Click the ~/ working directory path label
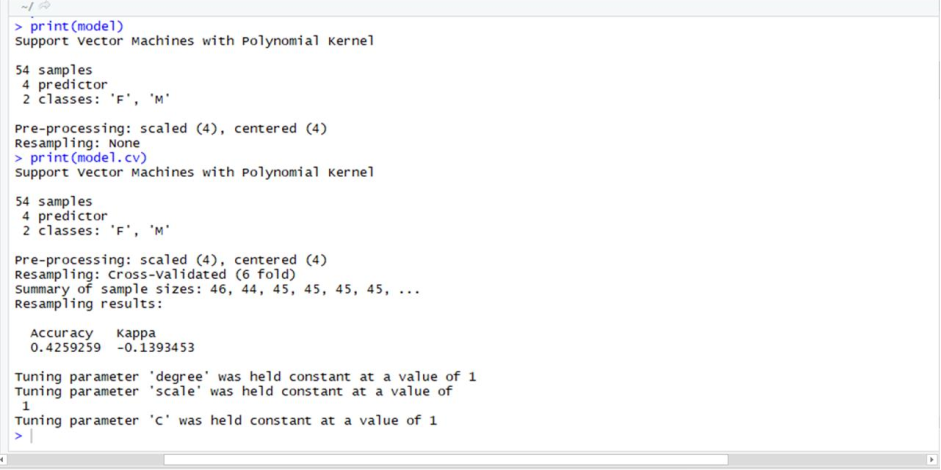This screenshot has height=470, width=941. [27, 7]
